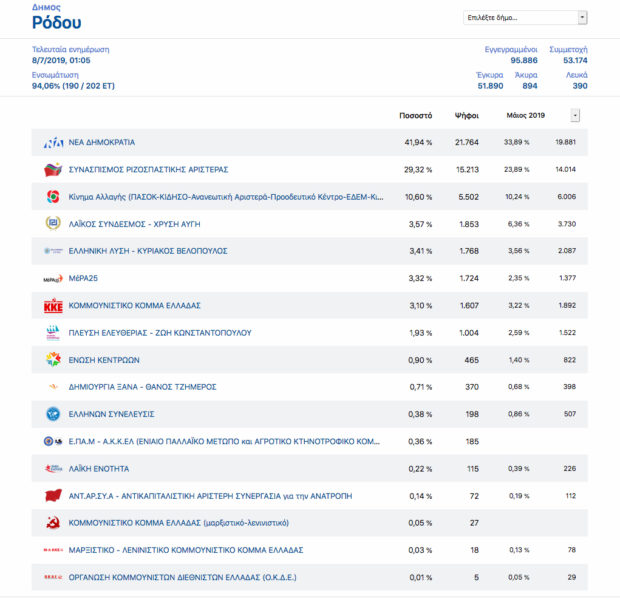Image resolution: width=620 pixels, height=599 pixels.
Task: Click the Ελλήνων Συνέλευσις blue circle logo
Action: click(x=53, y=414)
